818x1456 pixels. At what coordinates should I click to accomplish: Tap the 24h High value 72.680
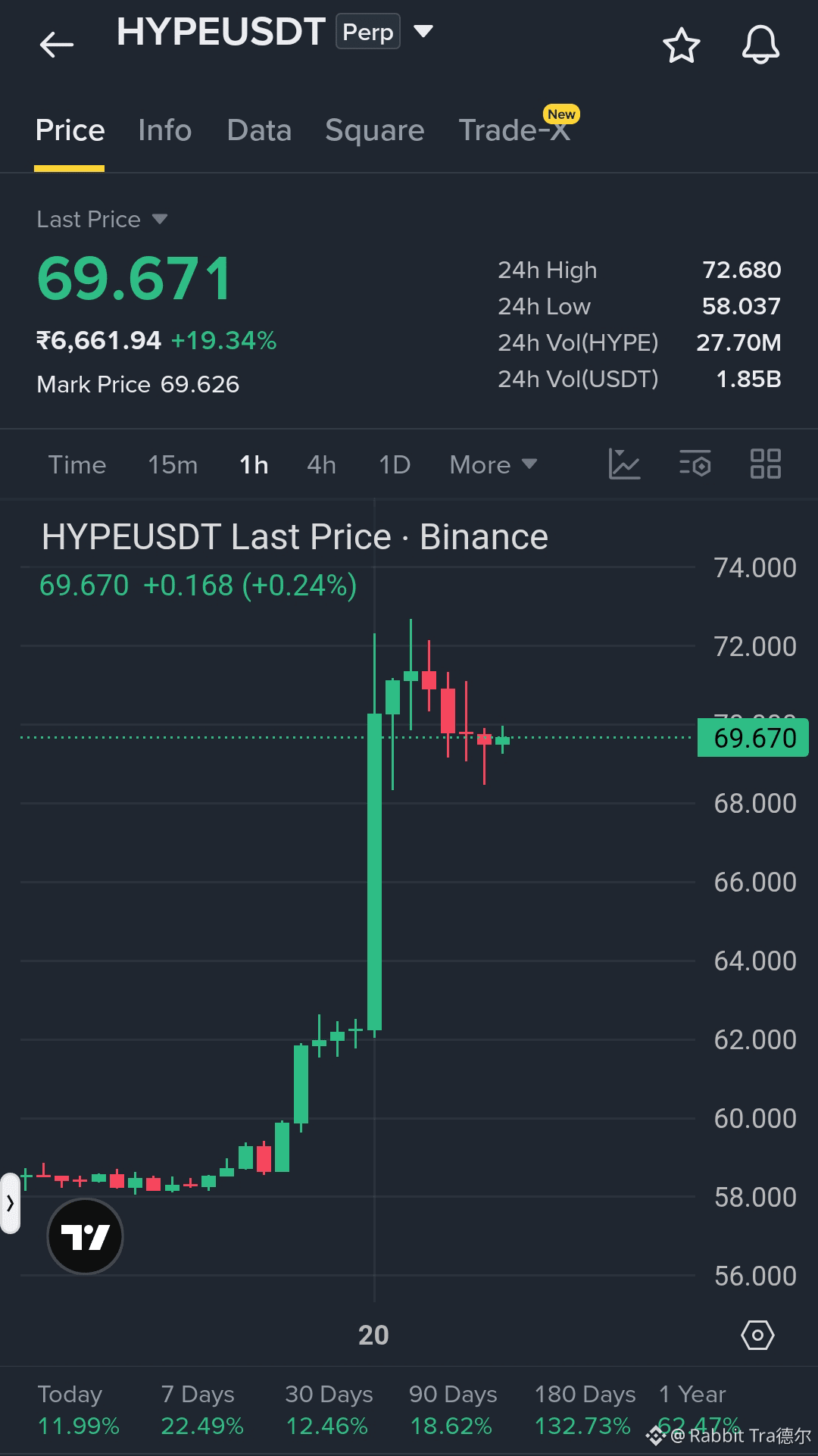pyautogui.click(x=742, y=270)
